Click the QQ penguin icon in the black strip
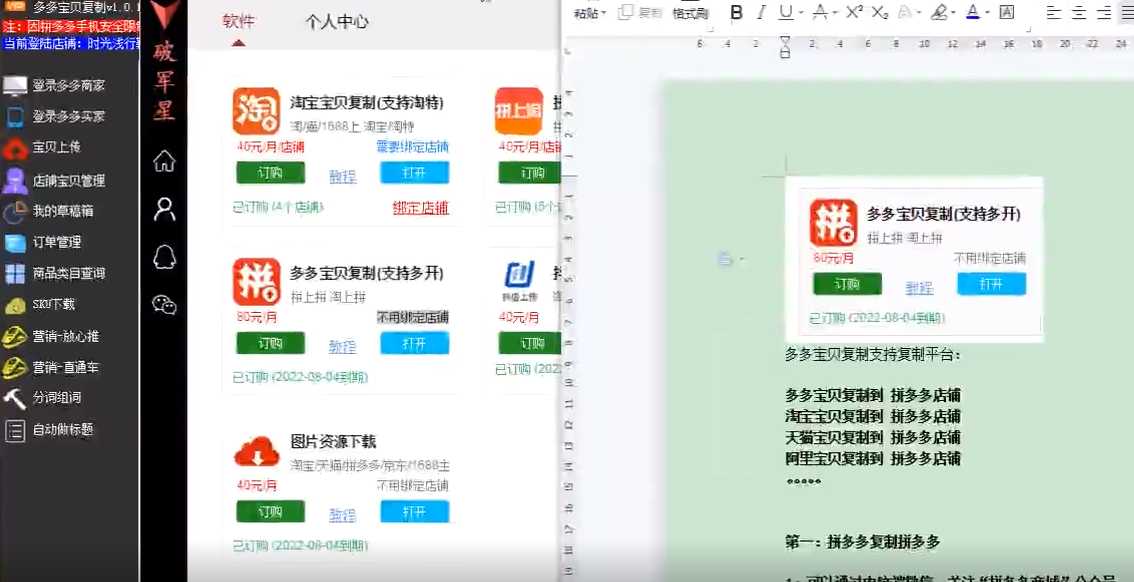The image size is (1134, 582). tap(165, 257)
